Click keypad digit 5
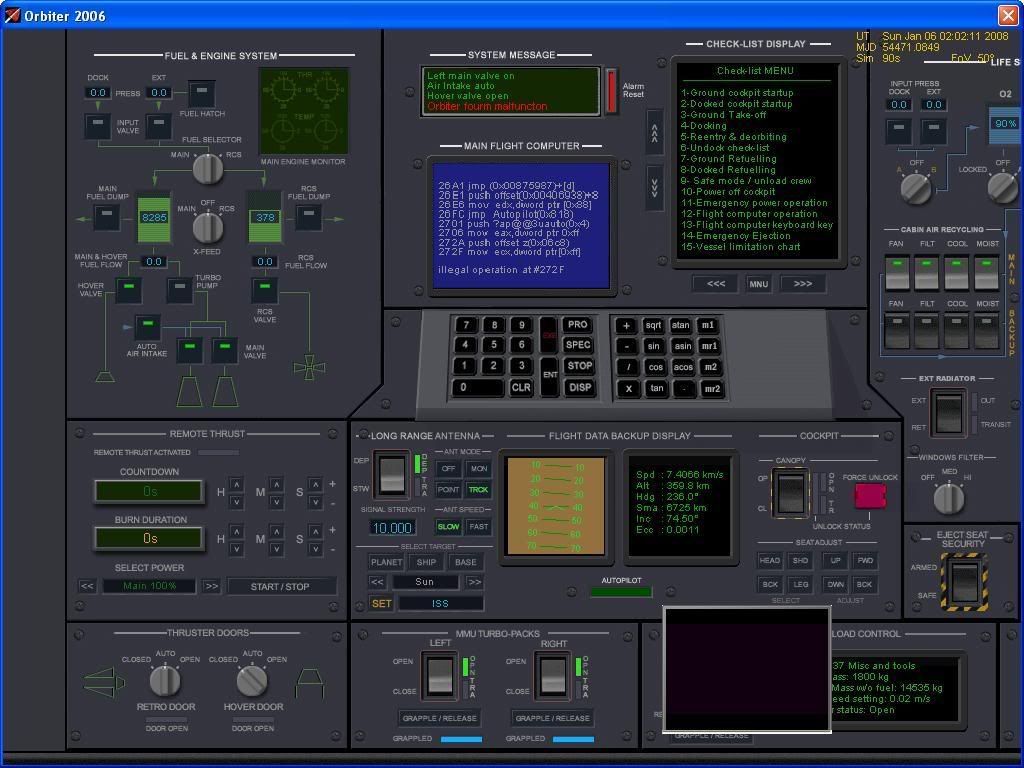1024x768 pixels. coord(494,345)
